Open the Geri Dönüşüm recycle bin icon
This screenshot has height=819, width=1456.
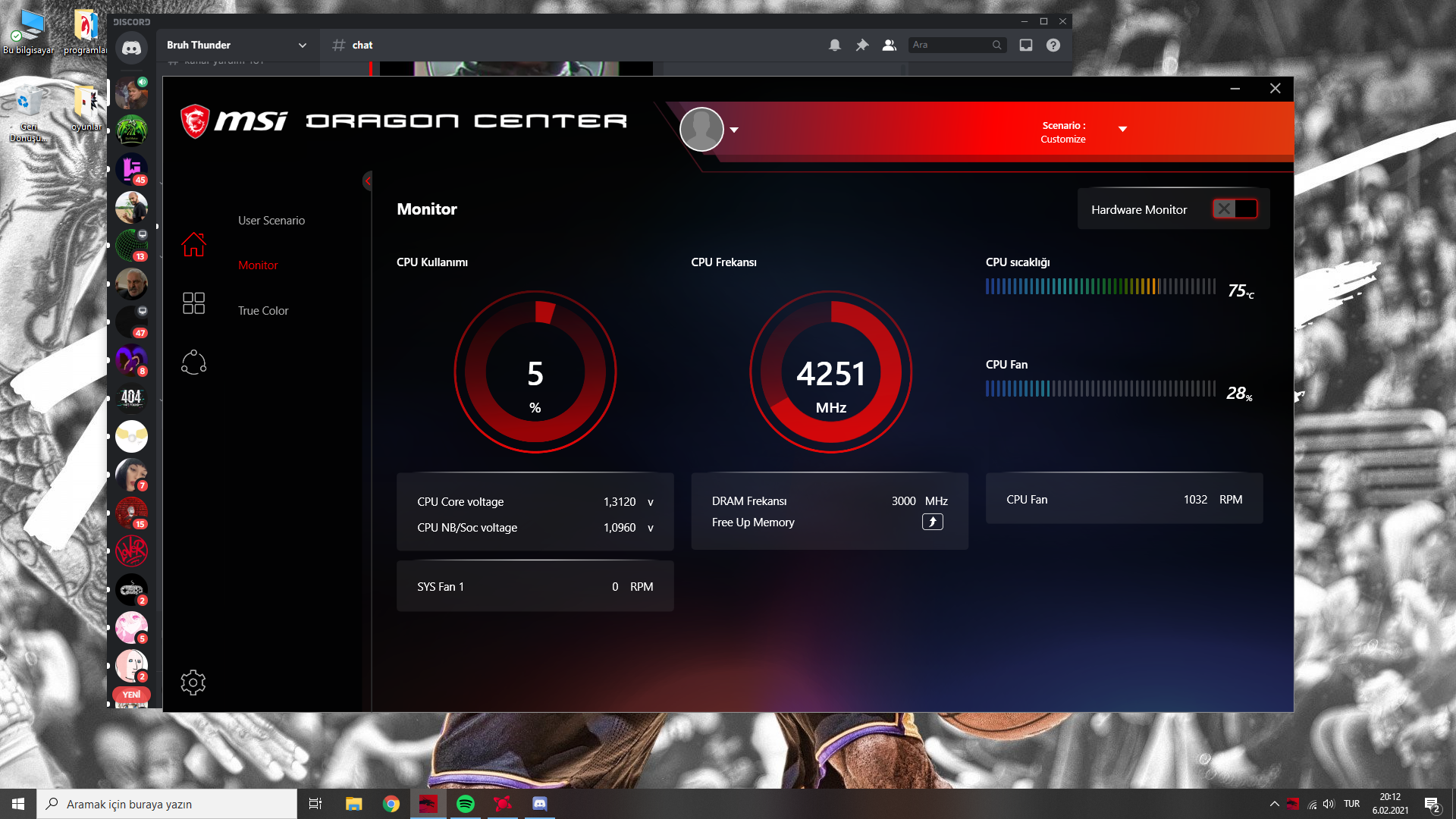click(28, 115)
